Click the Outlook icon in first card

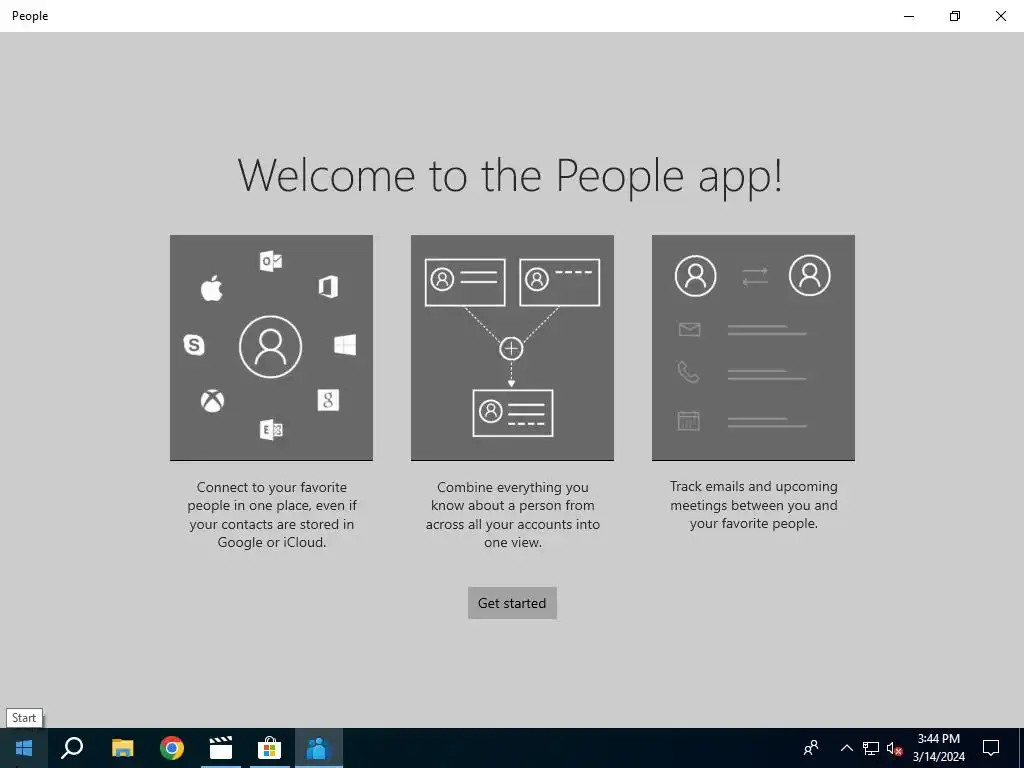coord(271,261)
